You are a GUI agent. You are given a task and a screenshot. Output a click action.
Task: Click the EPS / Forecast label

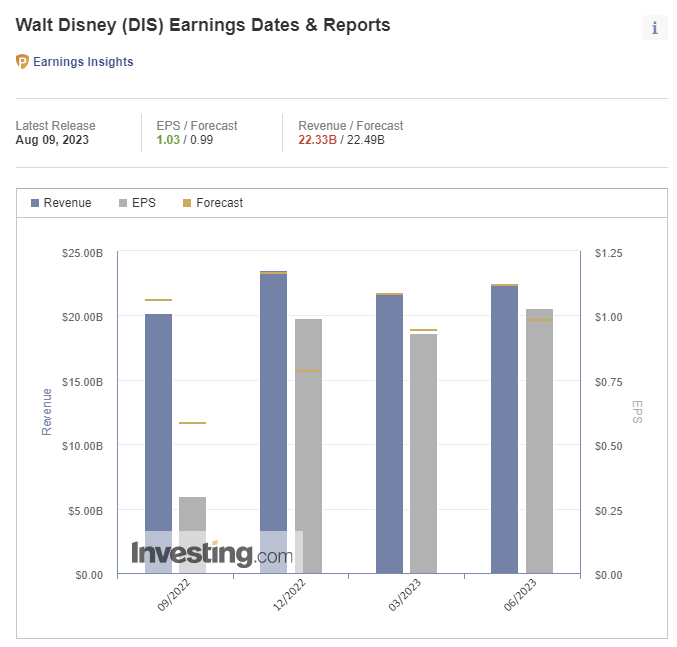coord(197,126)
